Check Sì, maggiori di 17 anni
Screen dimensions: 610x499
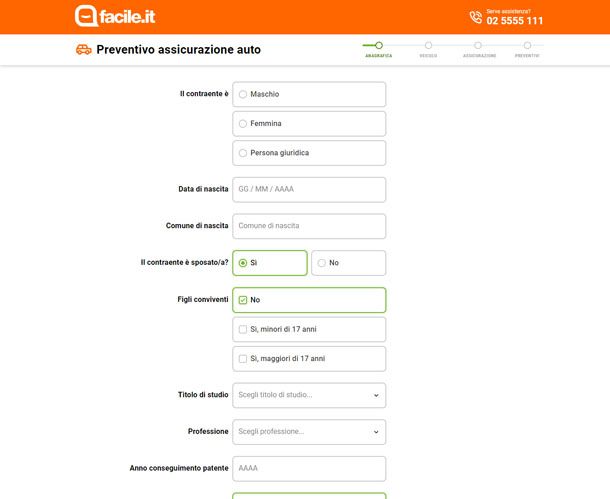[243, 358]
